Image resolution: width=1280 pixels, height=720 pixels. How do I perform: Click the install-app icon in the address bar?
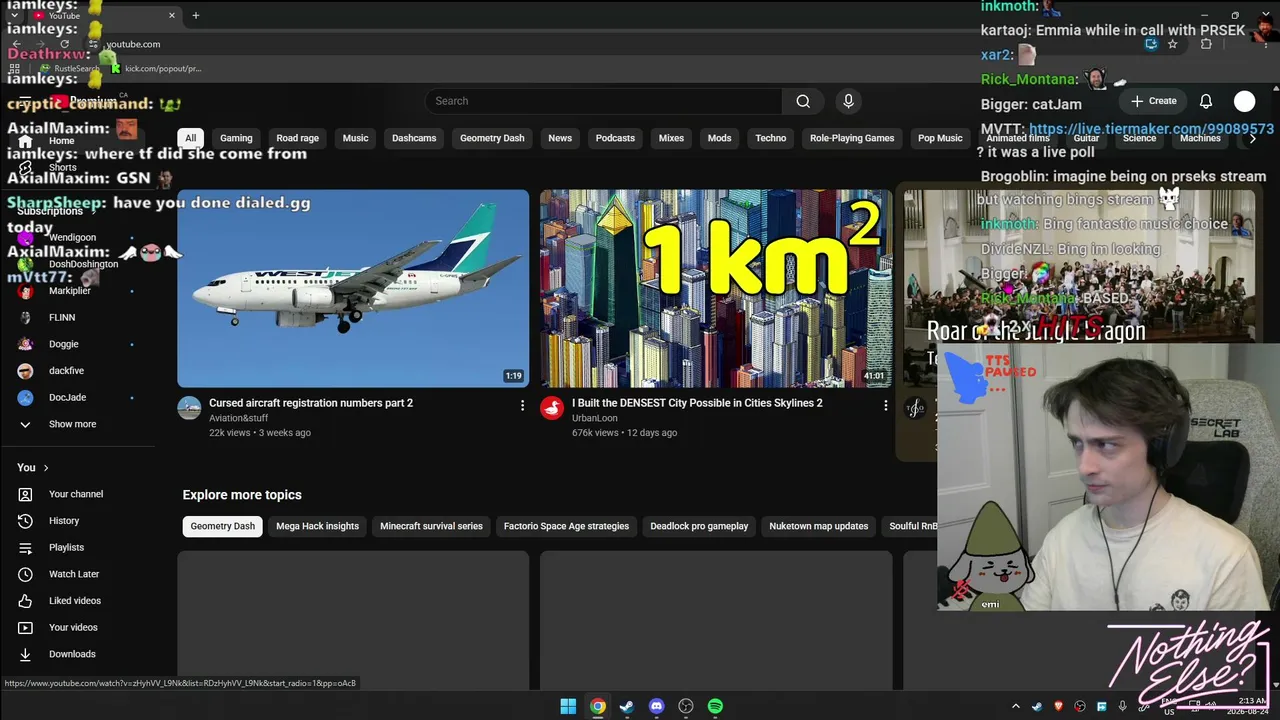pyautogui.click(x=1151, y=44)
